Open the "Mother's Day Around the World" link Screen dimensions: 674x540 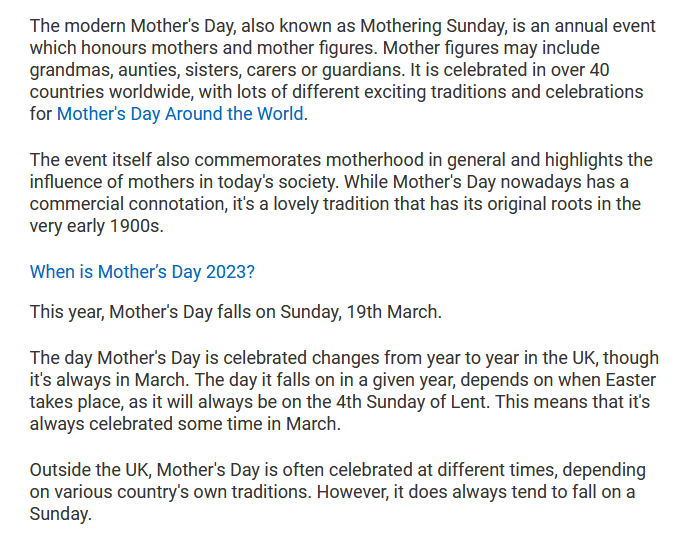(x=180, y=113)
